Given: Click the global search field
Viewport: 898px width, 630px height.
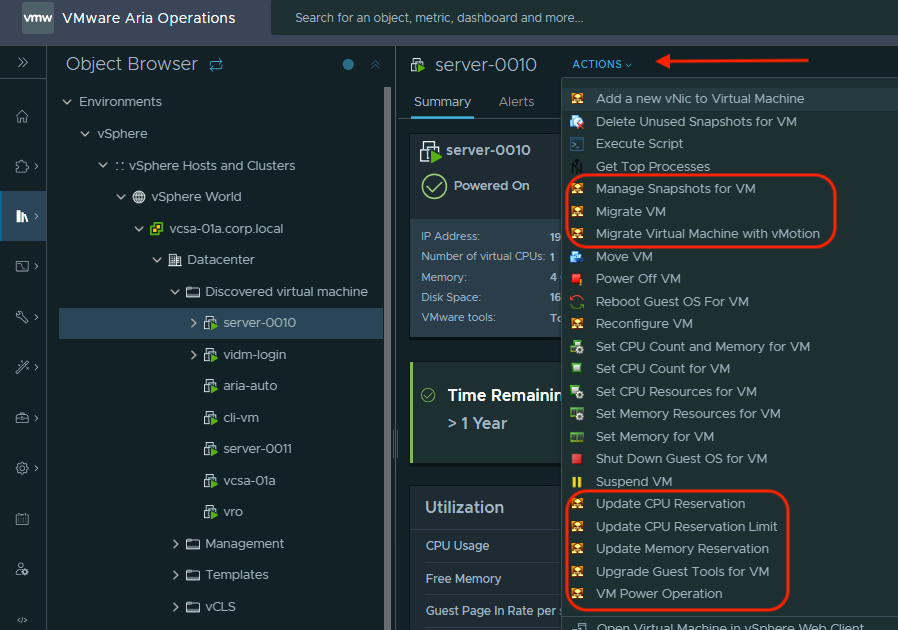Looking at the screenshot, I should click(584, 18).
